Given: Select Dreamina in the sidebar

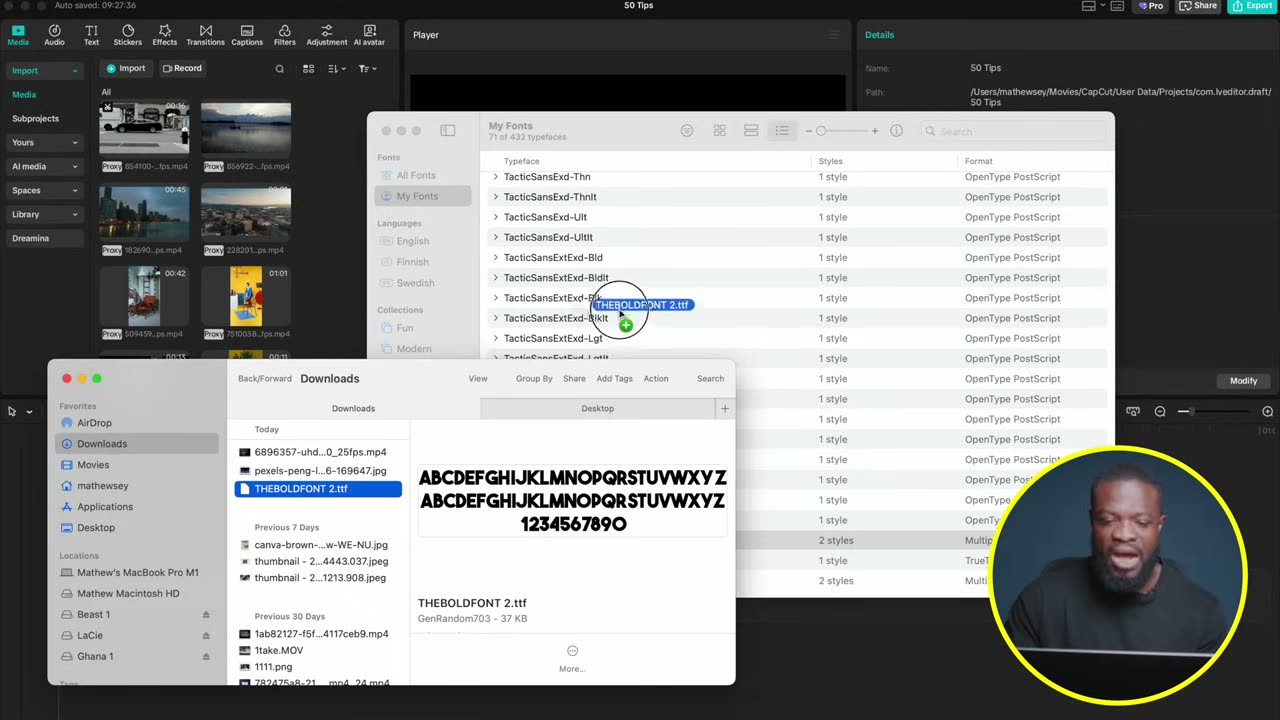Looking at the screenshot, I should 46,238.
